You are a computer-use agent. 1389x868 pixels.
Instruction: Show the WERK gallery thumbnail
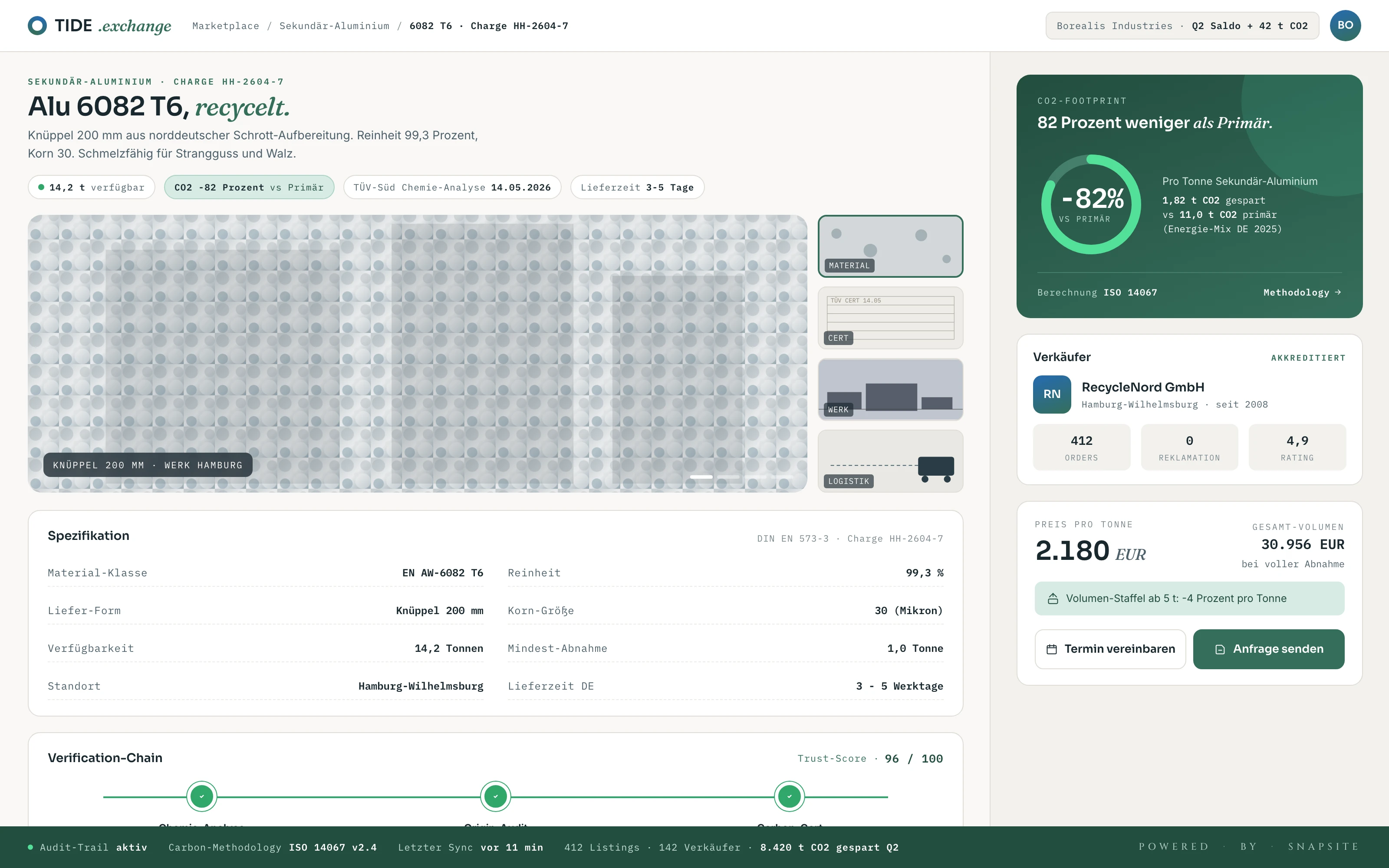pyautogui.click(x=890, y=390)
